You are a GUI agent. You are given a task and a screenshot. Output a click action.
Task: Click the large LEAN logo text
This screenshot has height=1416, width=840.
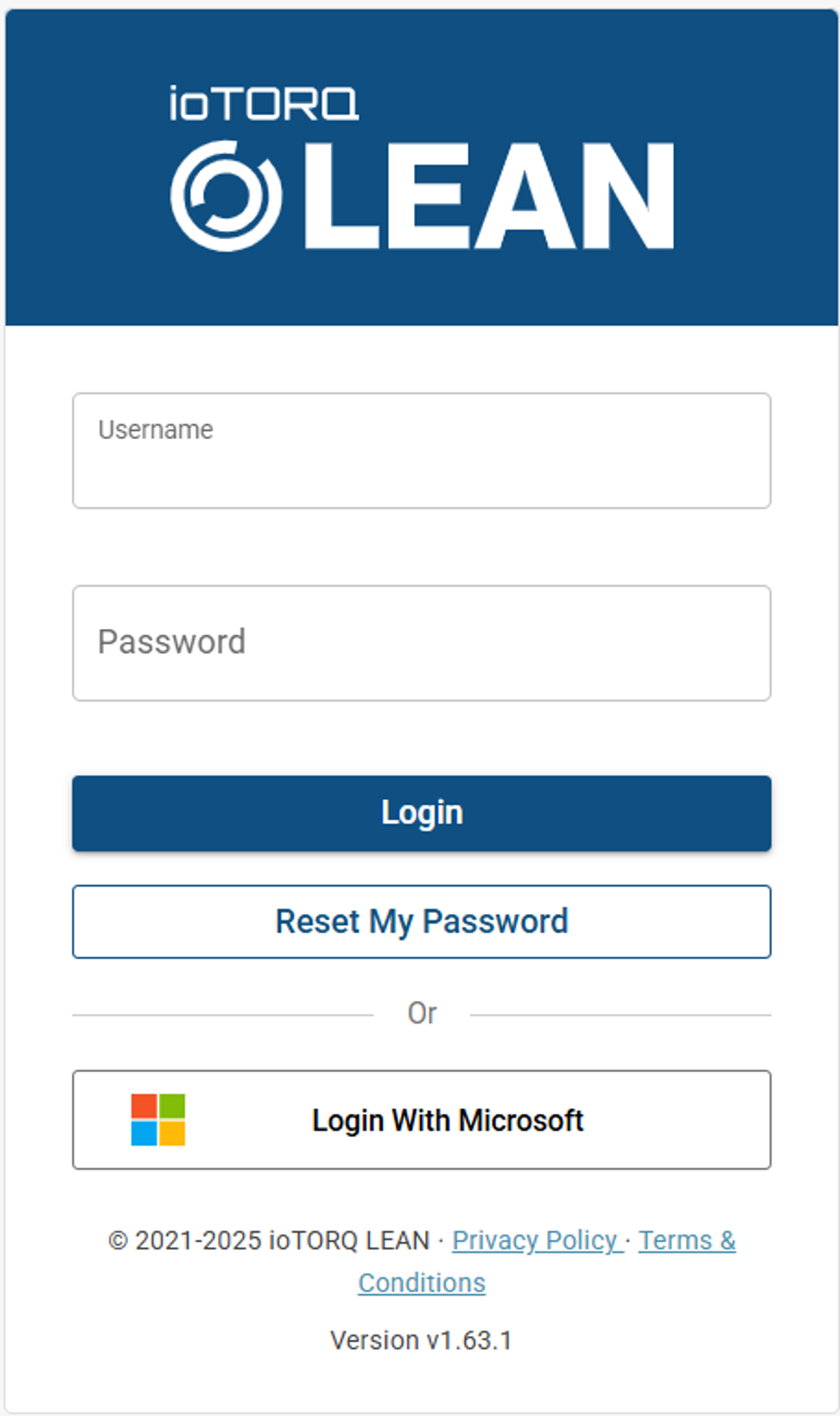tap(489, 196)
